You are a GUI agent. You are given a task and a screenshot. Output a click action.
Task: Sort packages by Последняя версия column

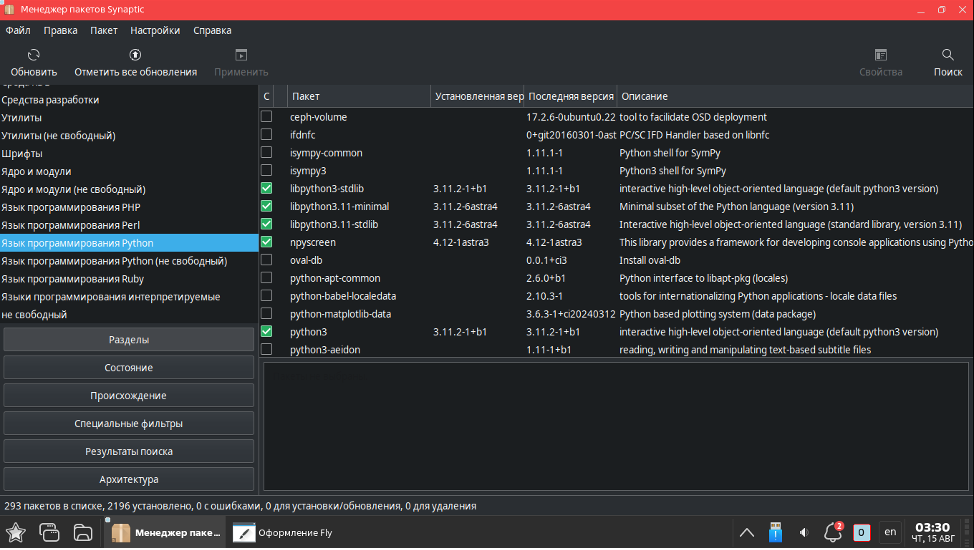570,96
